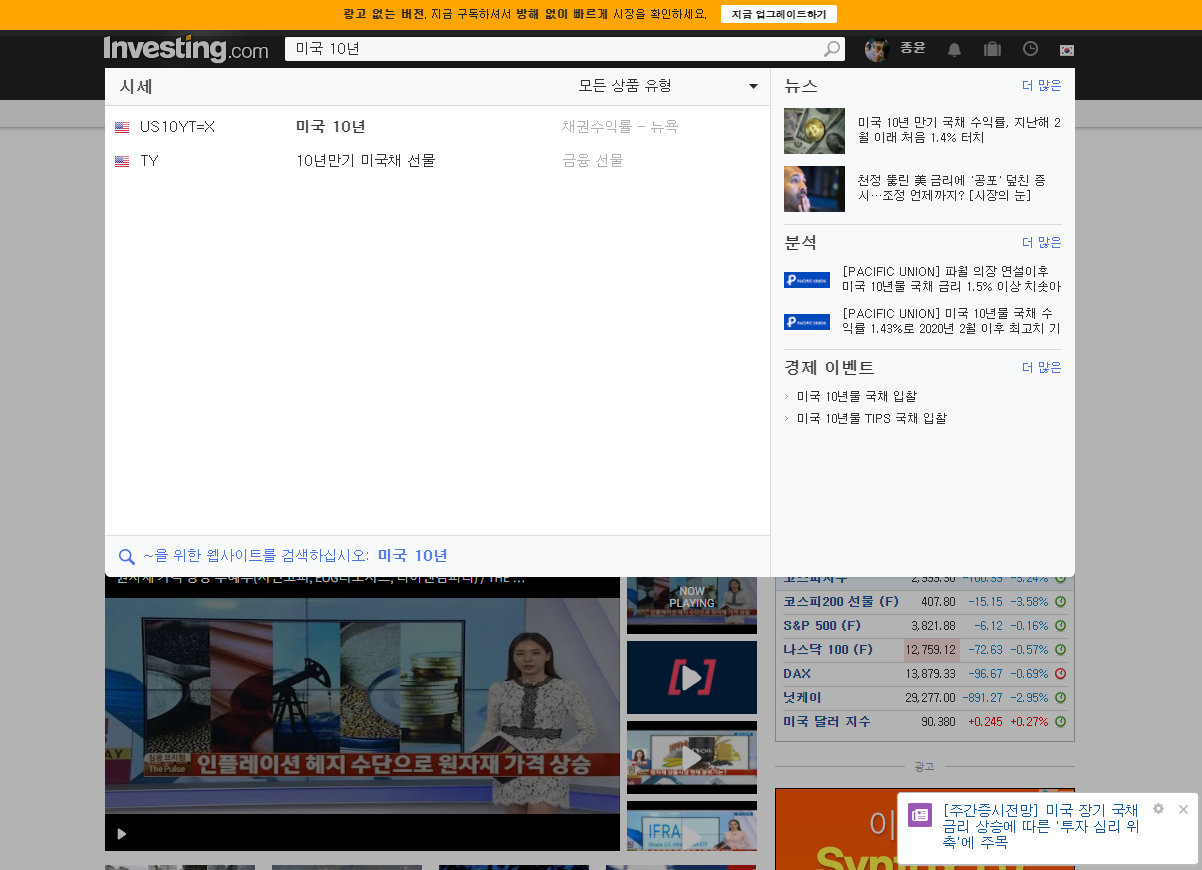Click the Investing.com logo
Viewport: 1202px width, 870px height.
click(186, 49)
